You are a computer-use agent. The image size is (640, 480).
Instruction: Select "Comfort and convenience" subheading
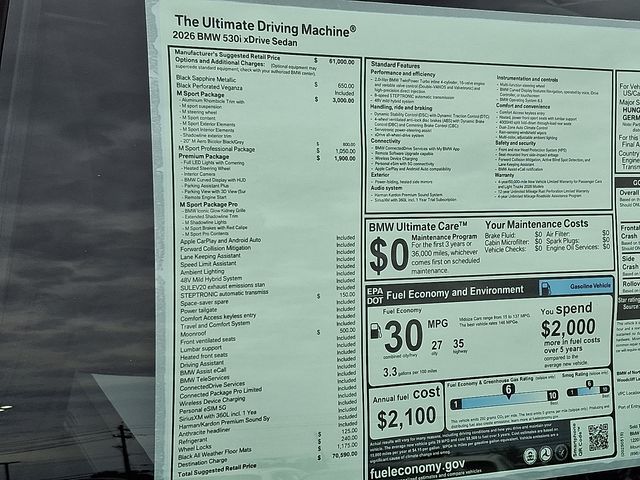(x=523, y=106)
